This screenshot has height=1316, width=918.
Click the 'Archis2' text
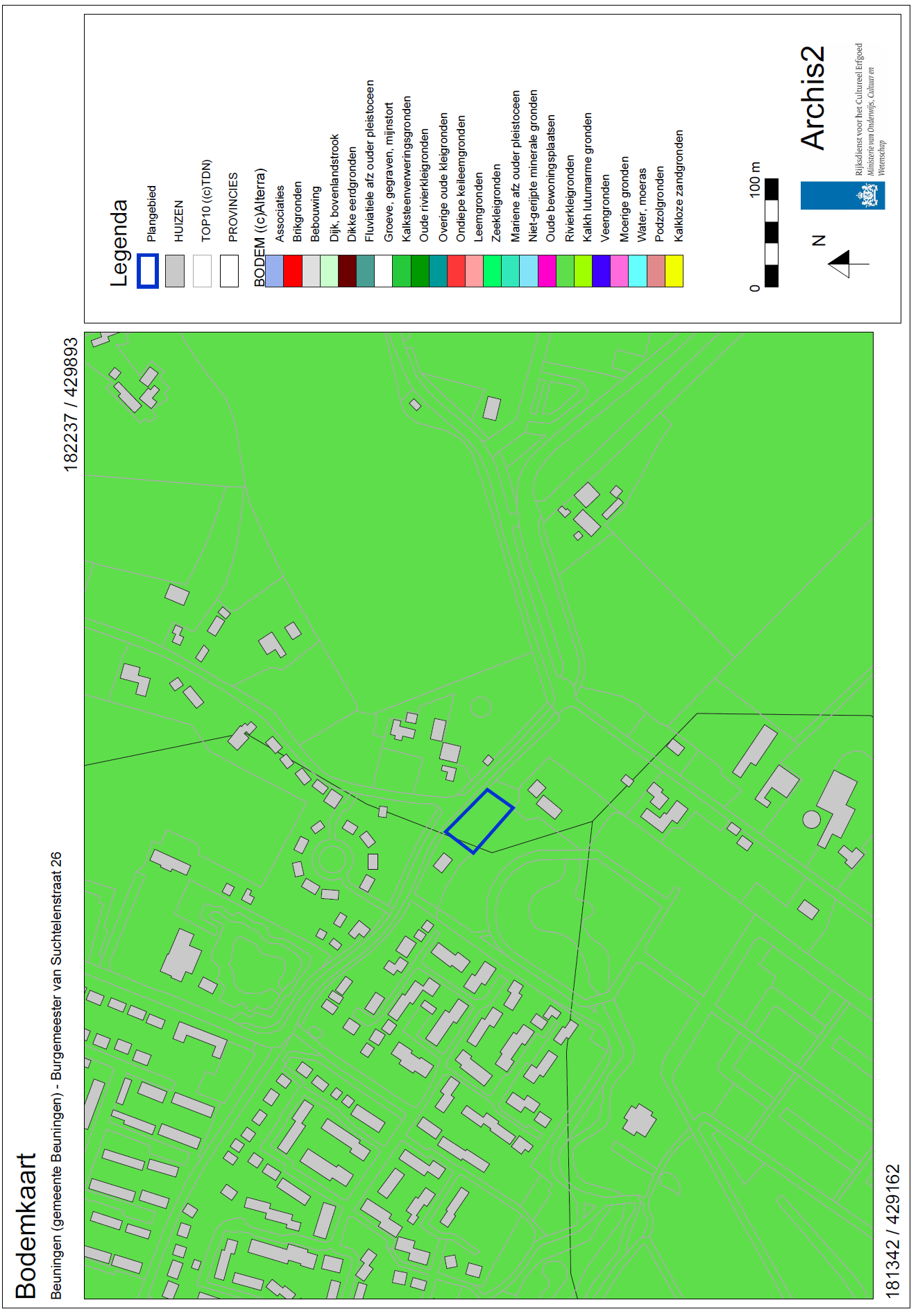pyautogui.click(x=813, y=98)
